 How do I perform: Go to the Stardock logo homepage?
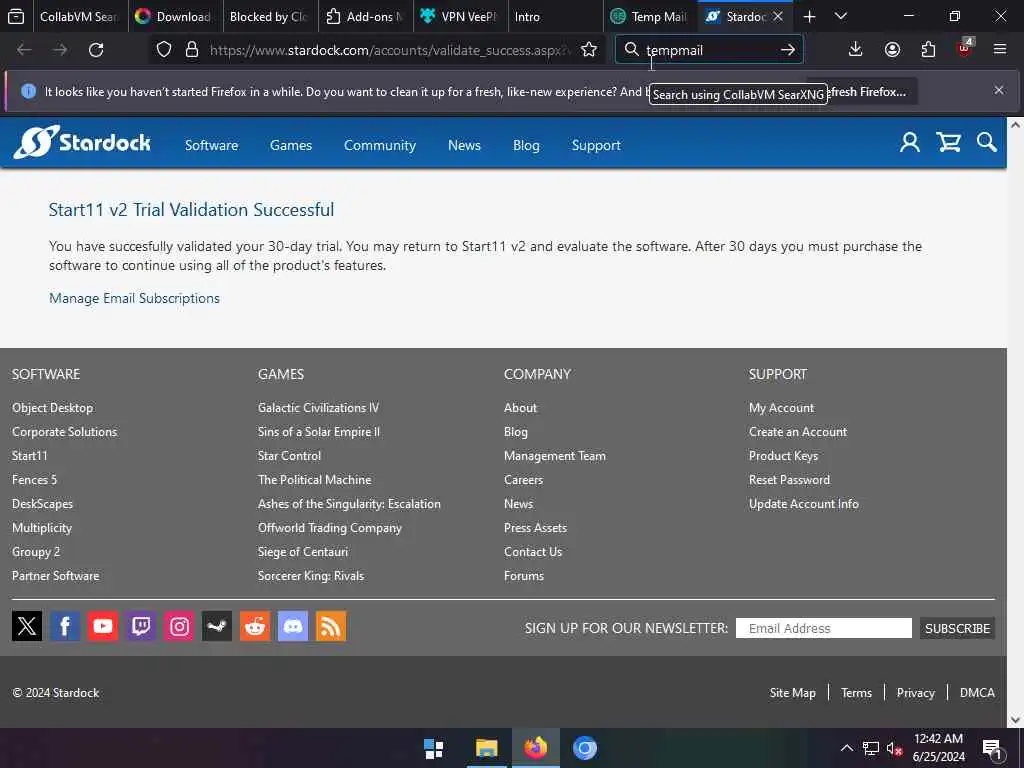pos(82,142)
